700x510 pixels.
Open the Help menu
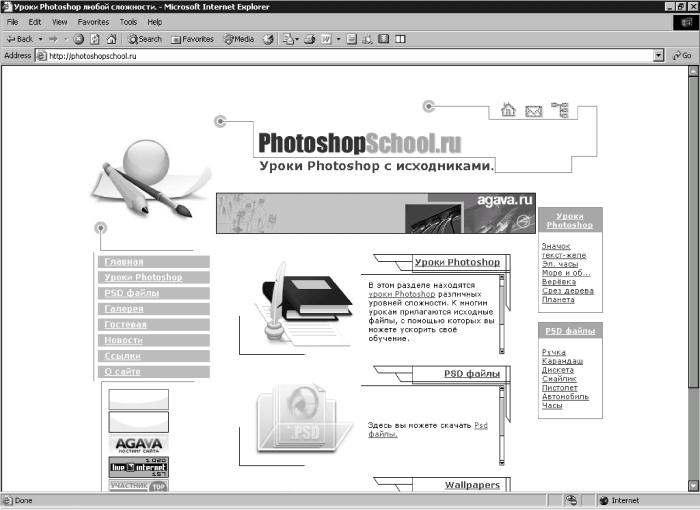click(154, 22)
